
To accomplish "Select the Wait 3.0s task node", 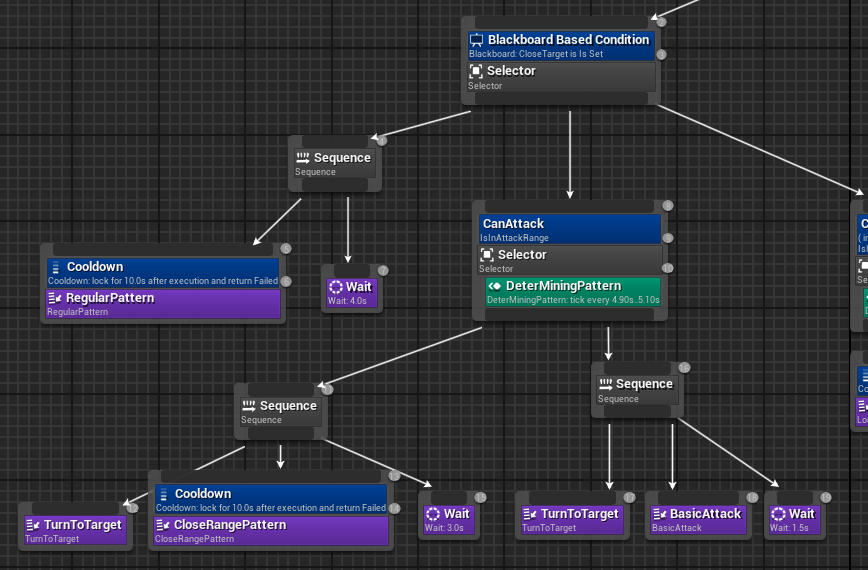I will click(x=448, y=519).
